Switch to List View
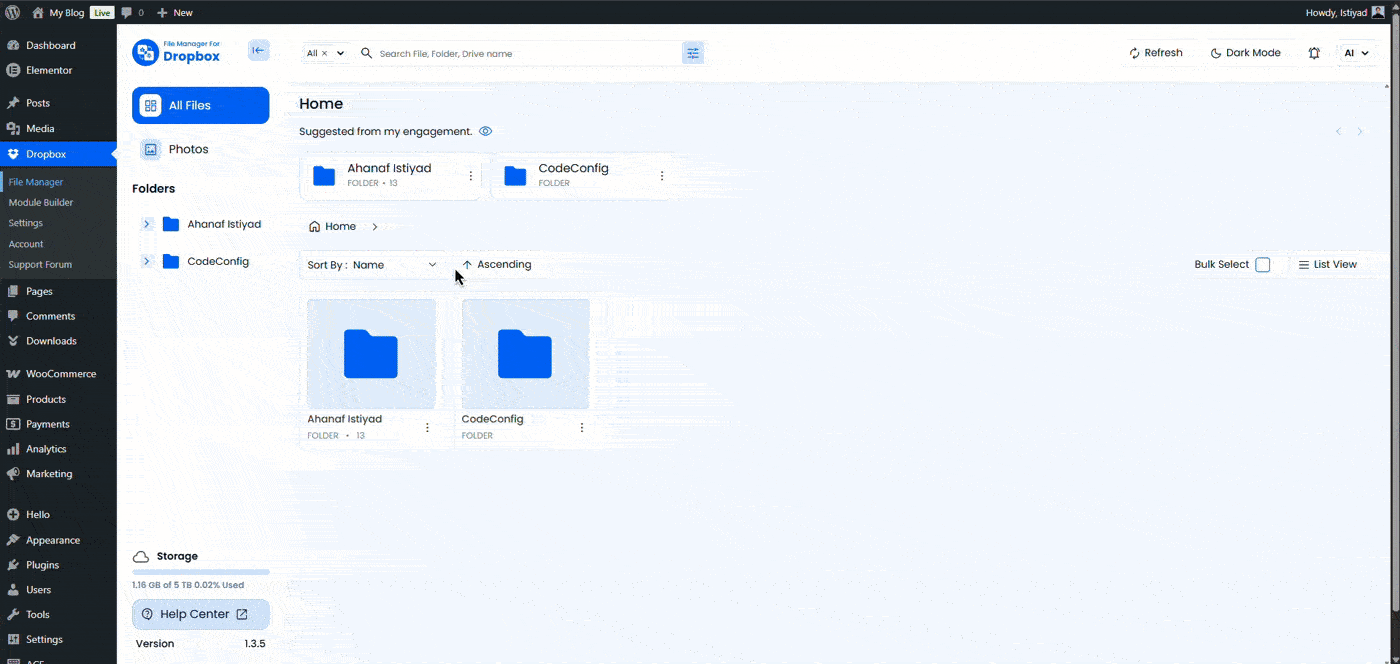 pyautogui.click(x=1328, y=264)
